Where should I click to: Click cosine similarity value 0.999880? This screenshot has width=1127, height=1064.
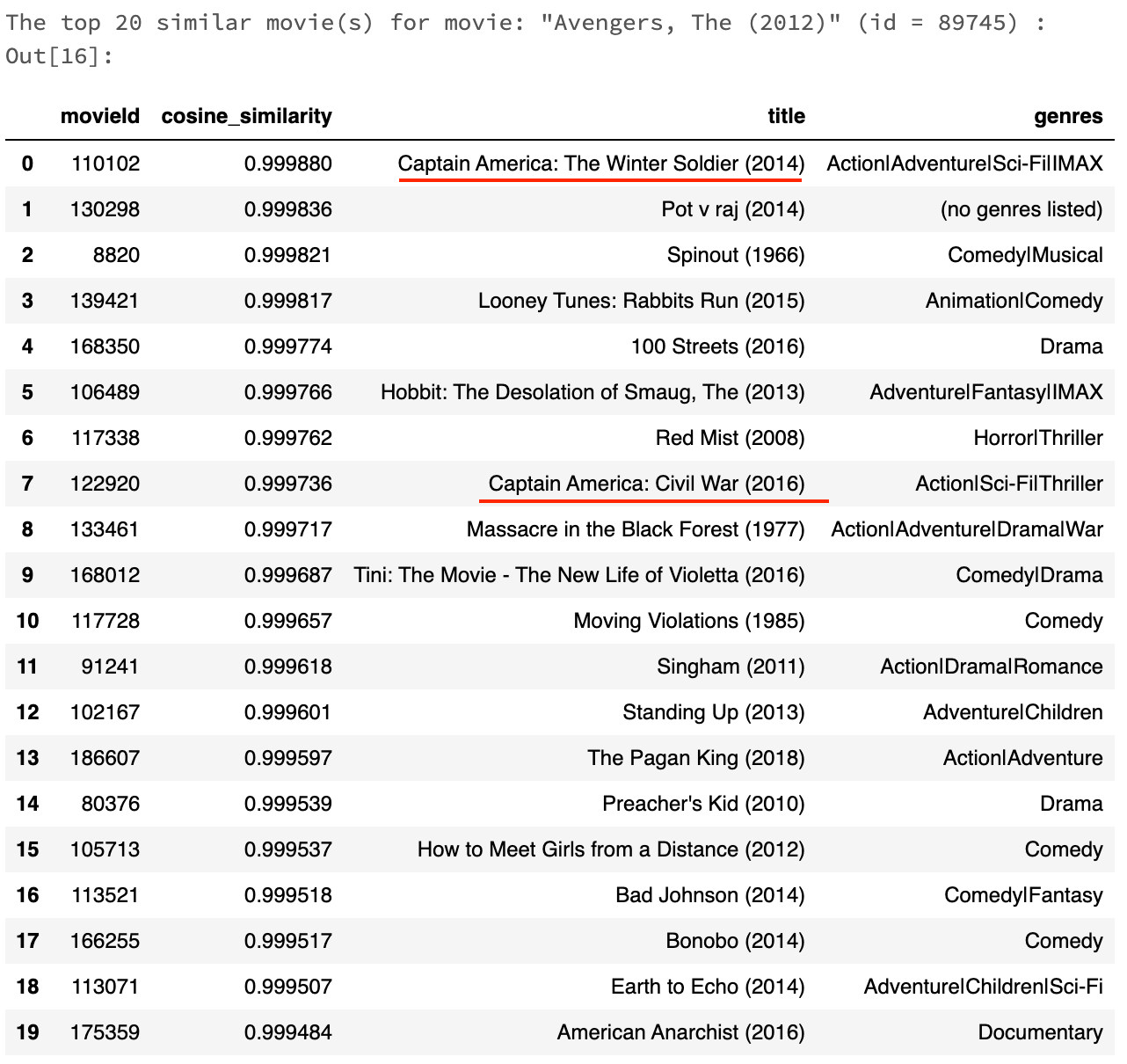(x=288, y=164)
